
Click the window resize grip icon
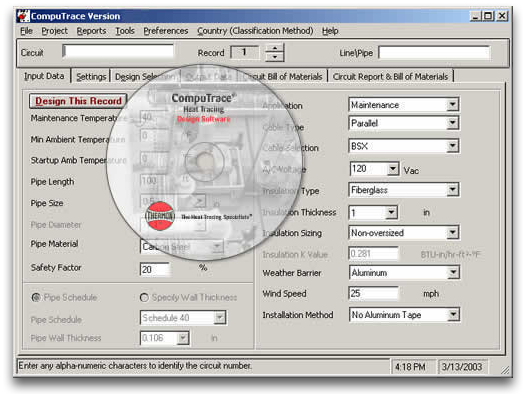(505, 369)
